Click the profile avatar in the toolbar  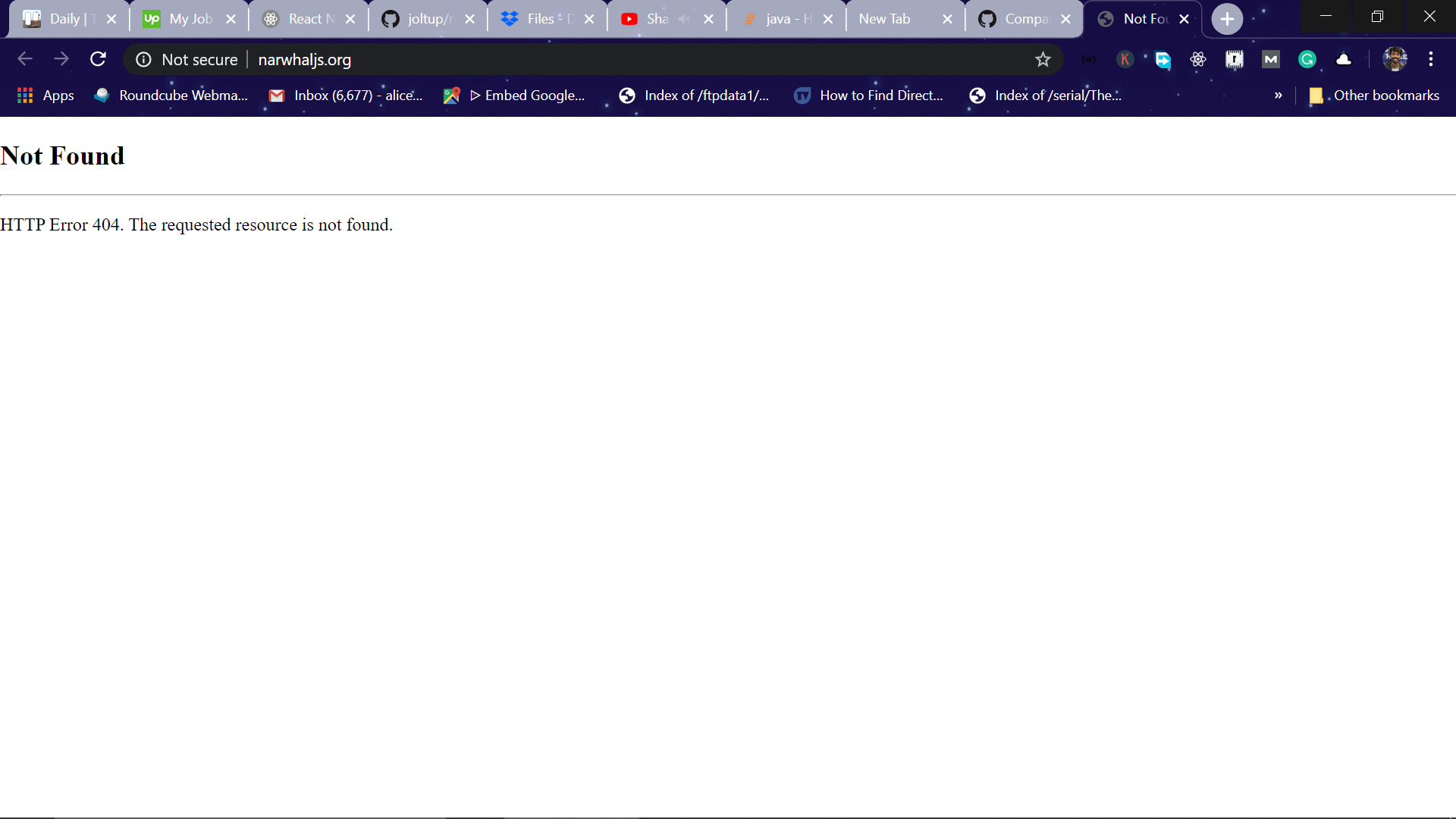coord(1396,59)
